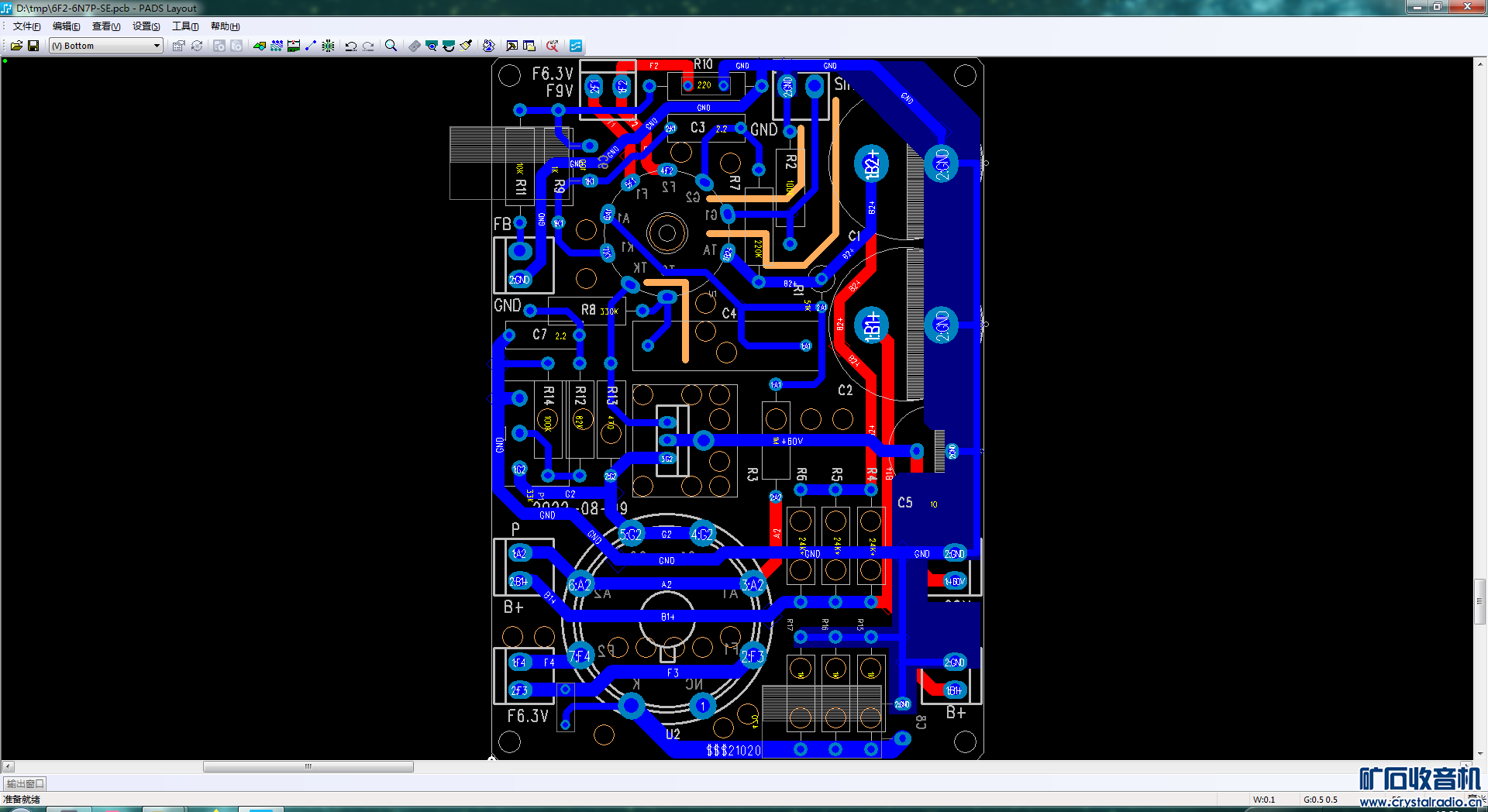Open the layer selector showing (V) Bottom
The image size is (1488, 812).
point(105,46)
